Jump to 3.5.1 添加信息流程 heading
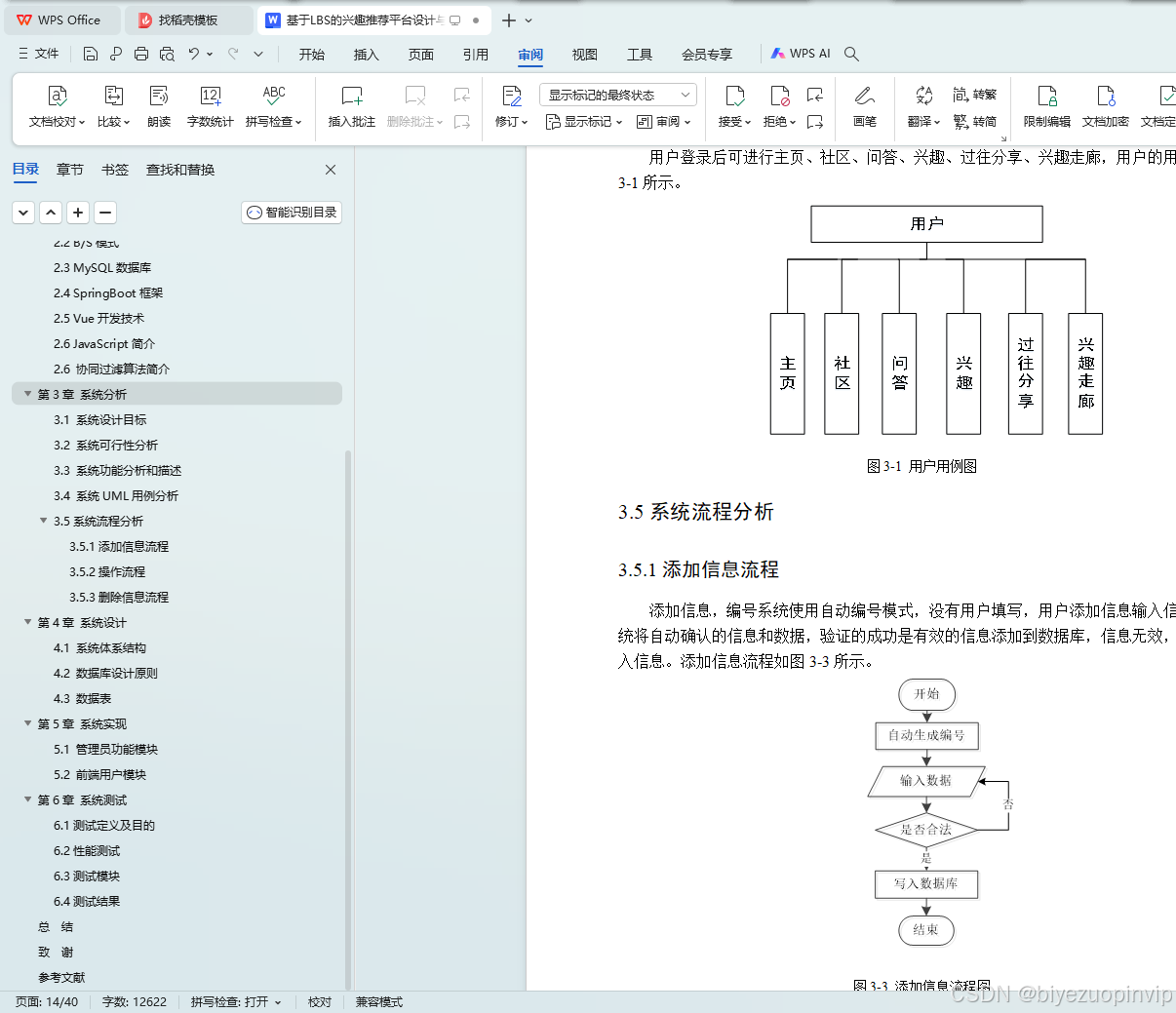 (119, 546)
